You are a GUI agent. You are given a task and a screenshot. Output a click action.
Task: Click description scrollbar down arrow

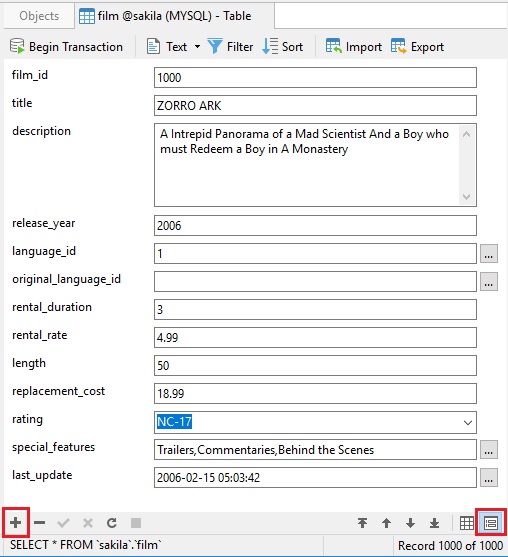466,196
